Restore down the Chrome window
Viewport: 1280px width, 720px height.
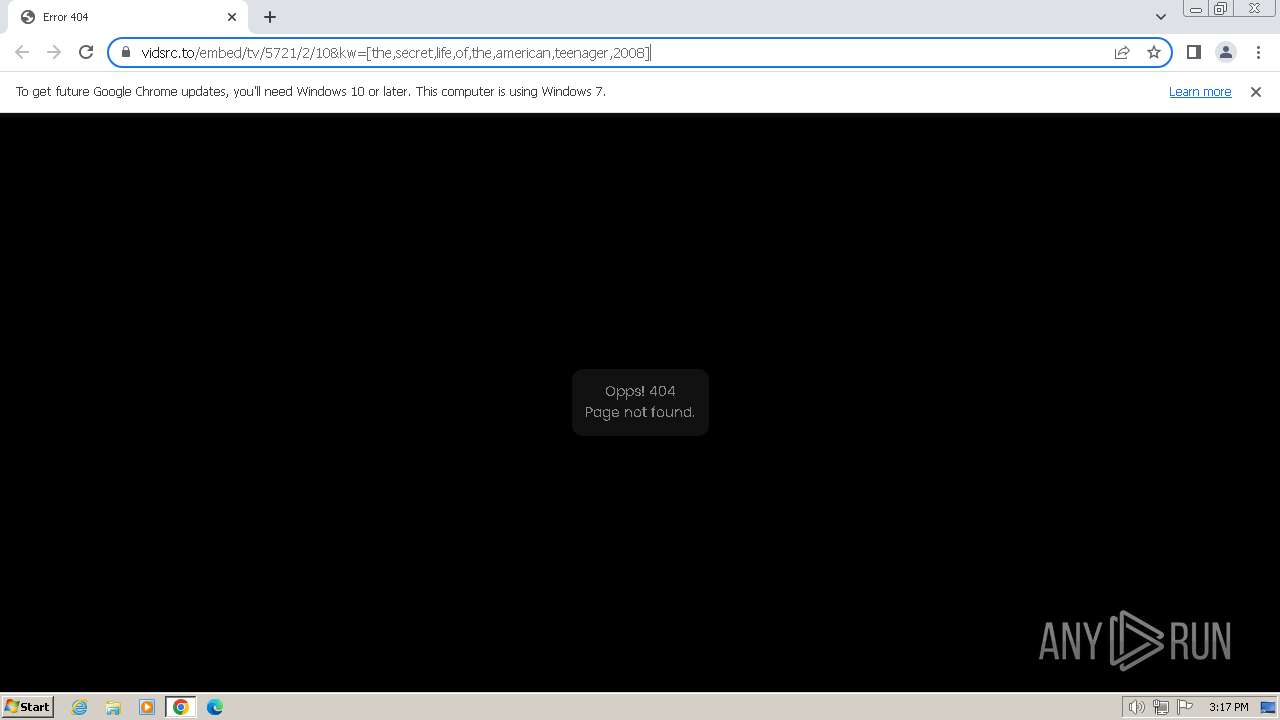pyautogui.click(x=1221, y=9)
